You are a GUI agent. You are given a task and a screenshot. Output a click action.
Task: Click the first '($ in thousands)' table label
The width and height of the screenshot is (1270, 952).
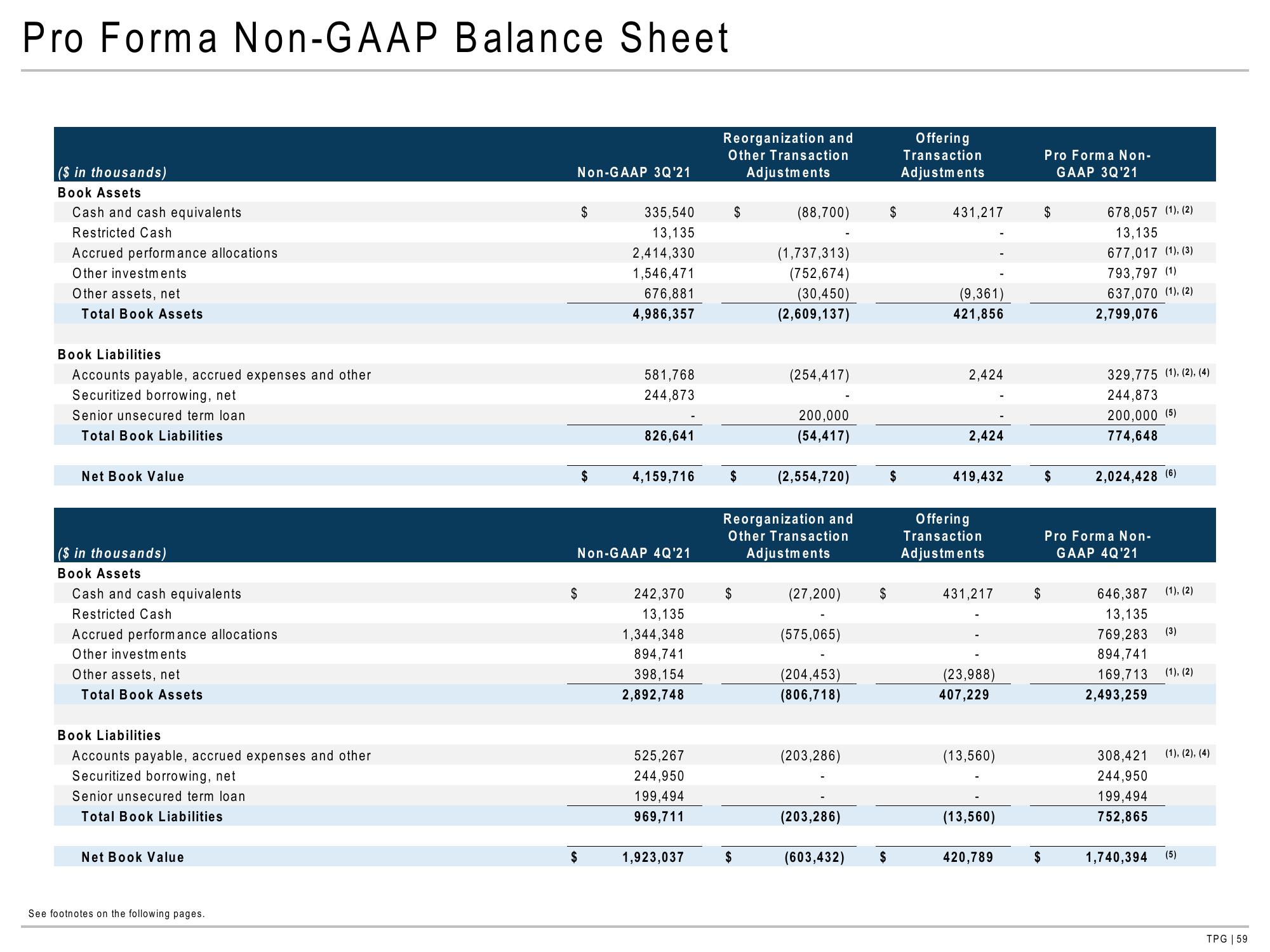[x=112, y=173]
